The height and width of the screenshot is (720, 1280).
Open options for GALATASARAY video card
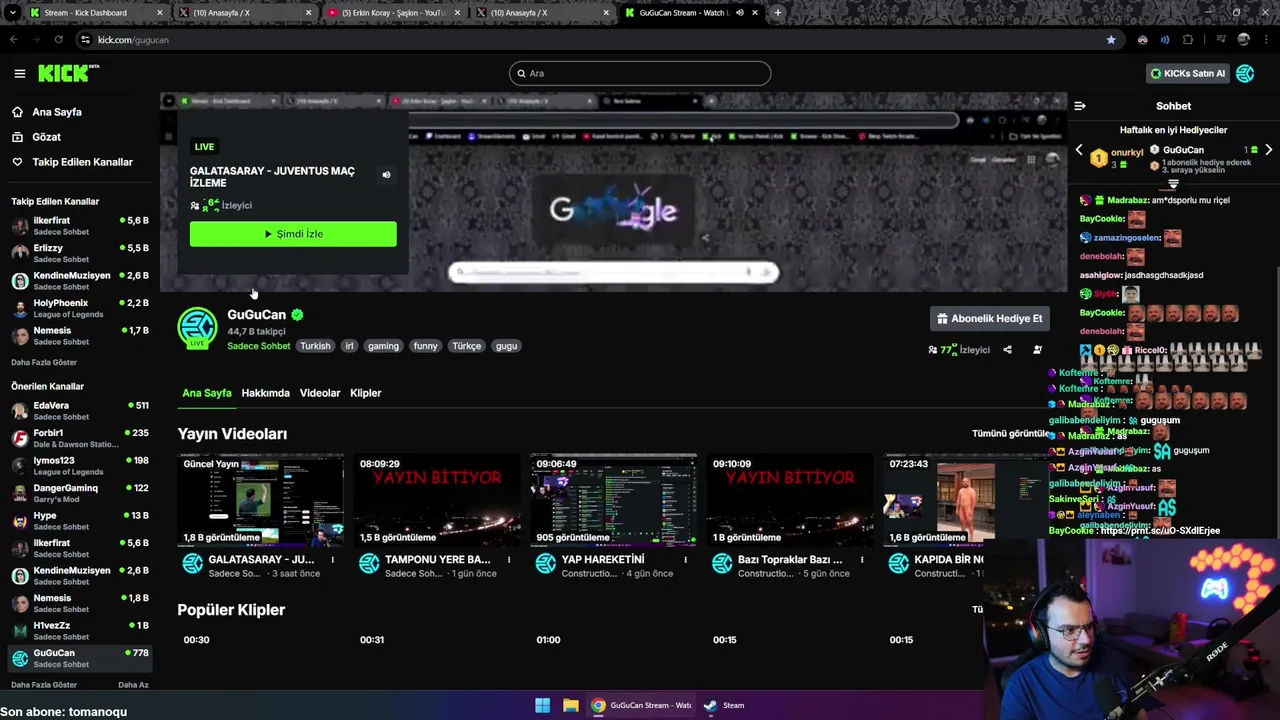[333, 560]
